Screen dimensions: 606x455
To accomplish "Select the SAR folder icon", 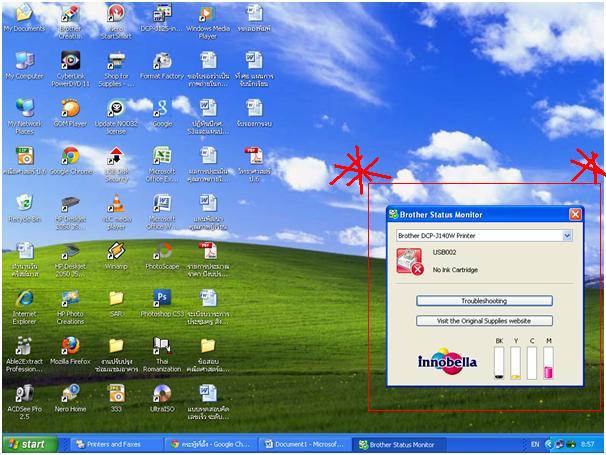I will pos(116,303).
